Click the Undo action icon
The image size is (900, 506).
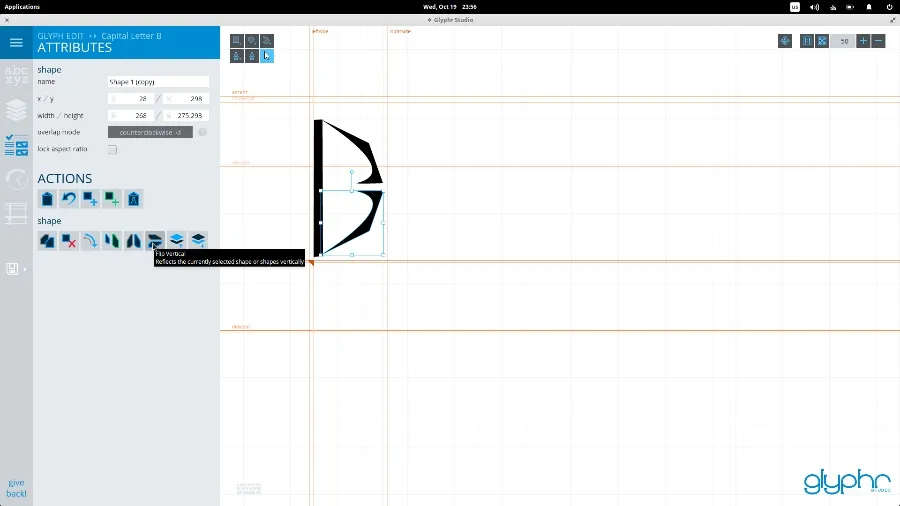tap(69, 199)
